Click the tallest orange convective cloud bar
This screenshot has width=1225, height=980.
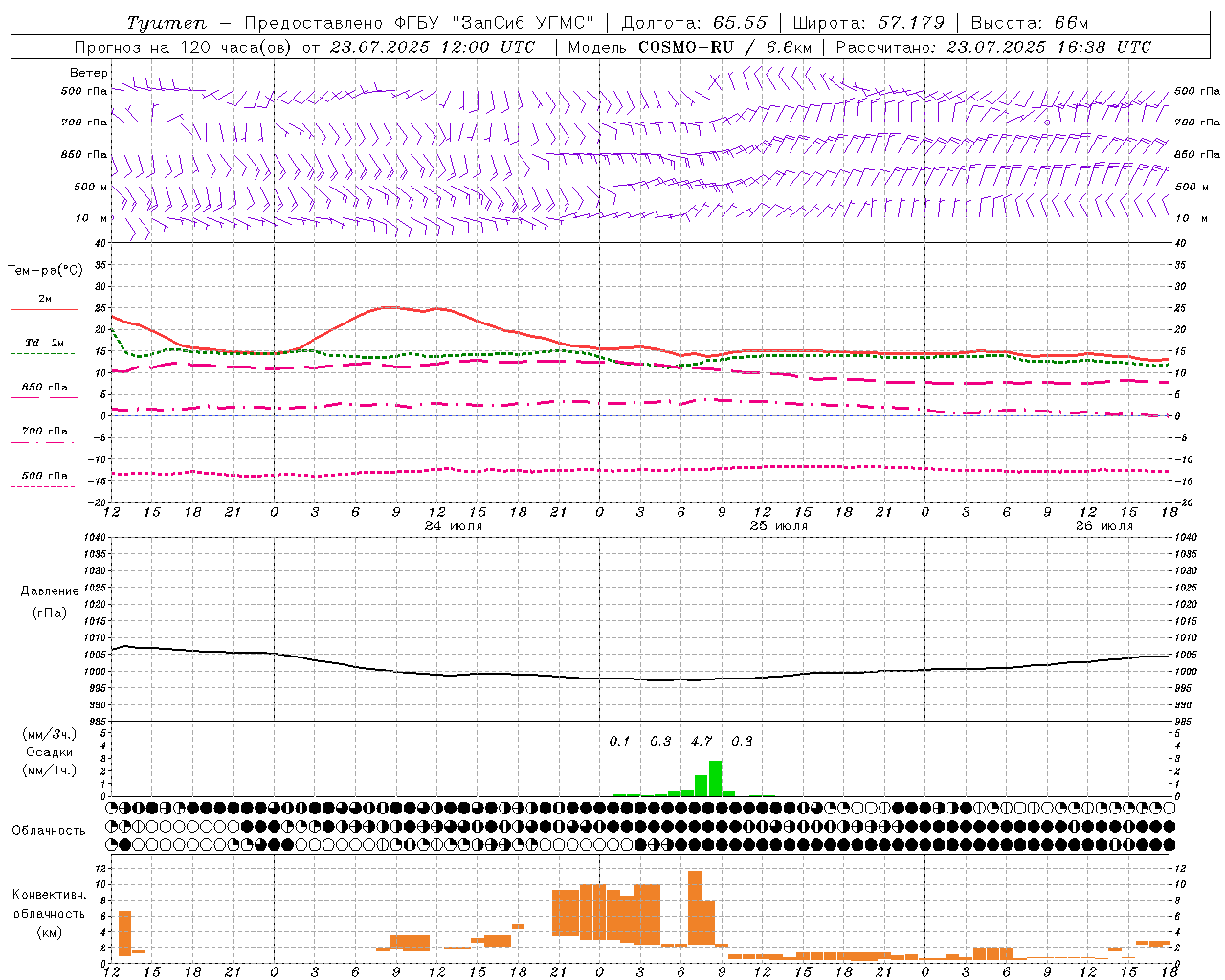pyautogui.click(x=695, y=907)
